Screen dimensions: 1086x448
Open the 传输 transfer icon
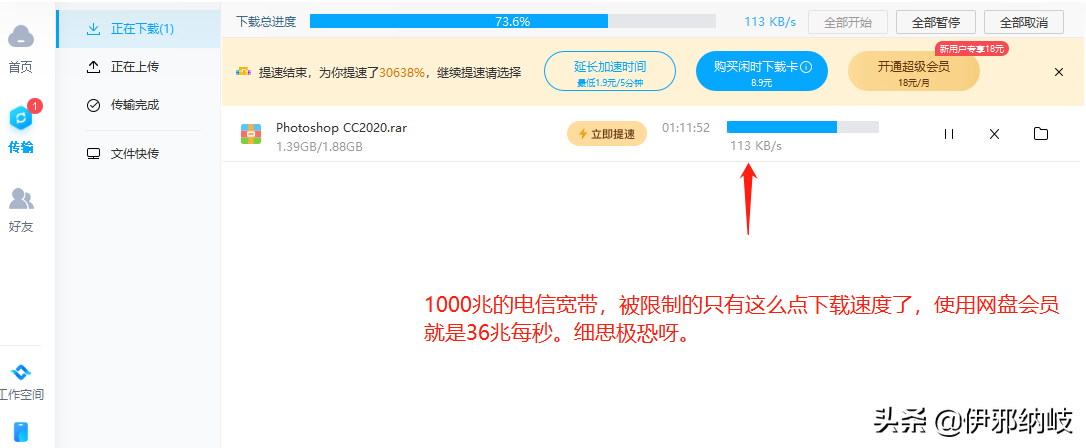tap(21, 118)
